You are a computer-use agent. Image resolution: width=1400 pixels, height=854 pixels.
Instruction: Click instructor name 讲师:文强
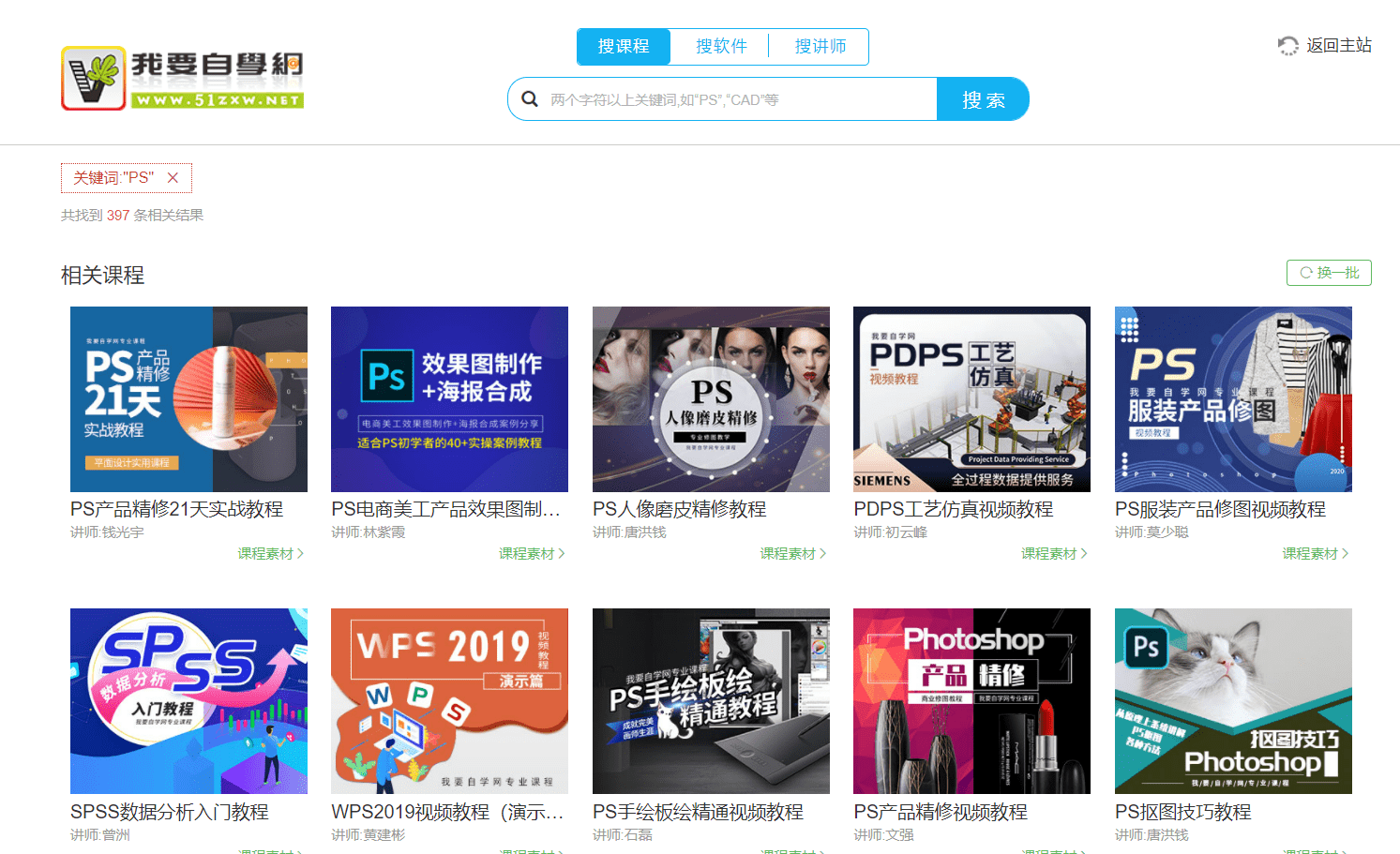click(x=883, y=835)
